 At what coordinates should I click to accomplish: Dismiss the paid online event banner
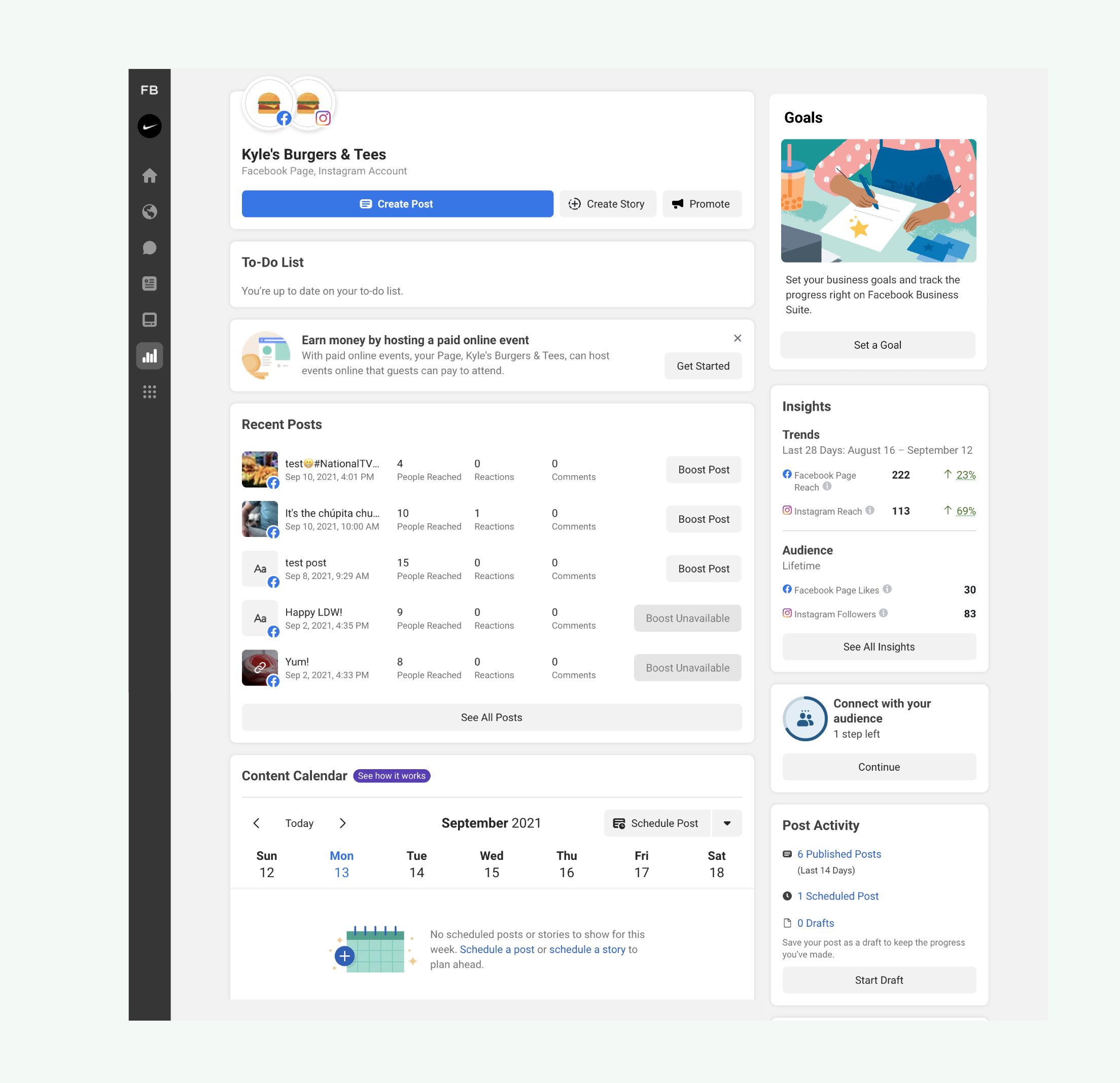(x=737, y=338)
